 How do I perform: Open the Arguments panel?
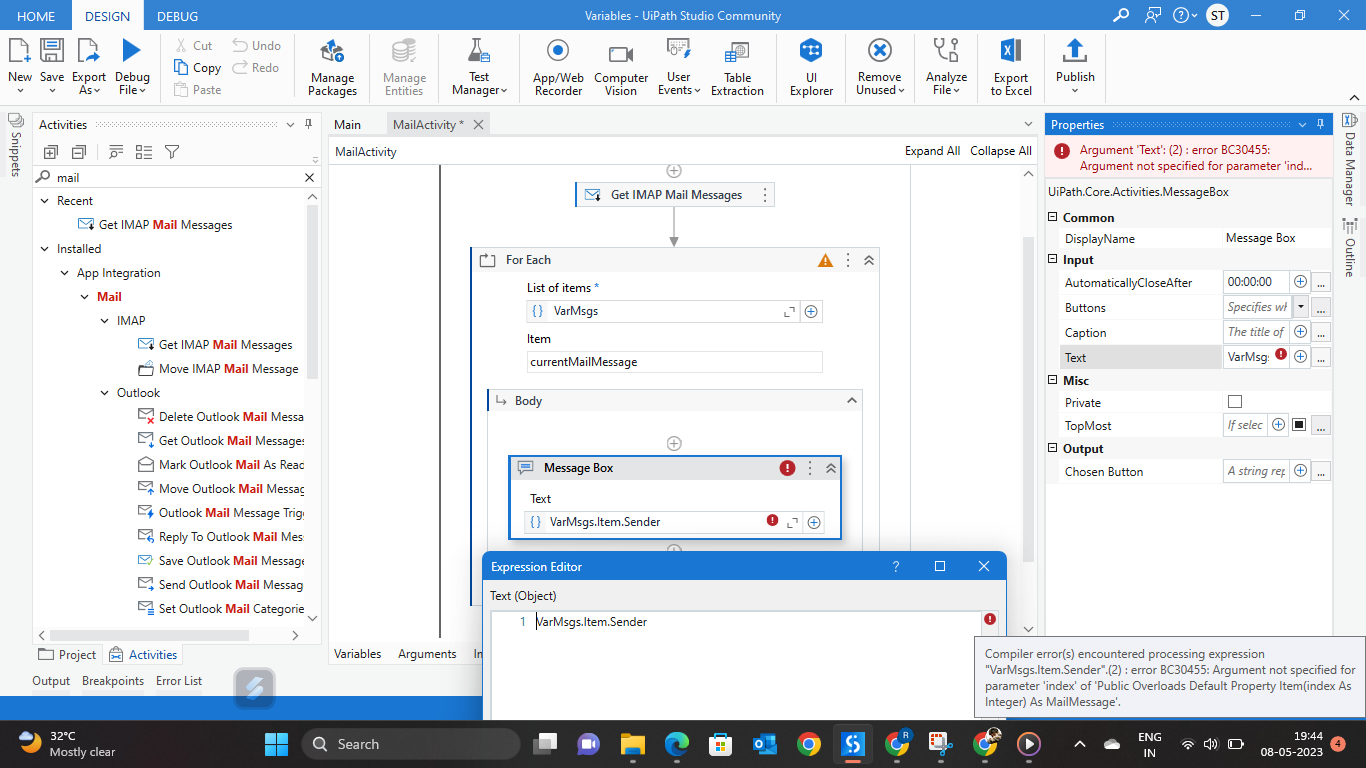427,654
